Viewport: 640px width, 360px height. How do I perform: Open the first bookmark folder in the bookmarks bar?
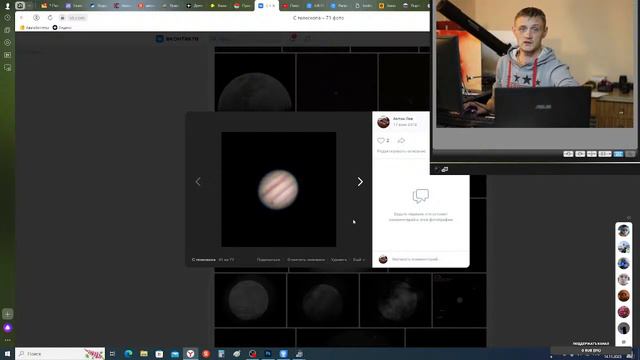click(34, 27)
